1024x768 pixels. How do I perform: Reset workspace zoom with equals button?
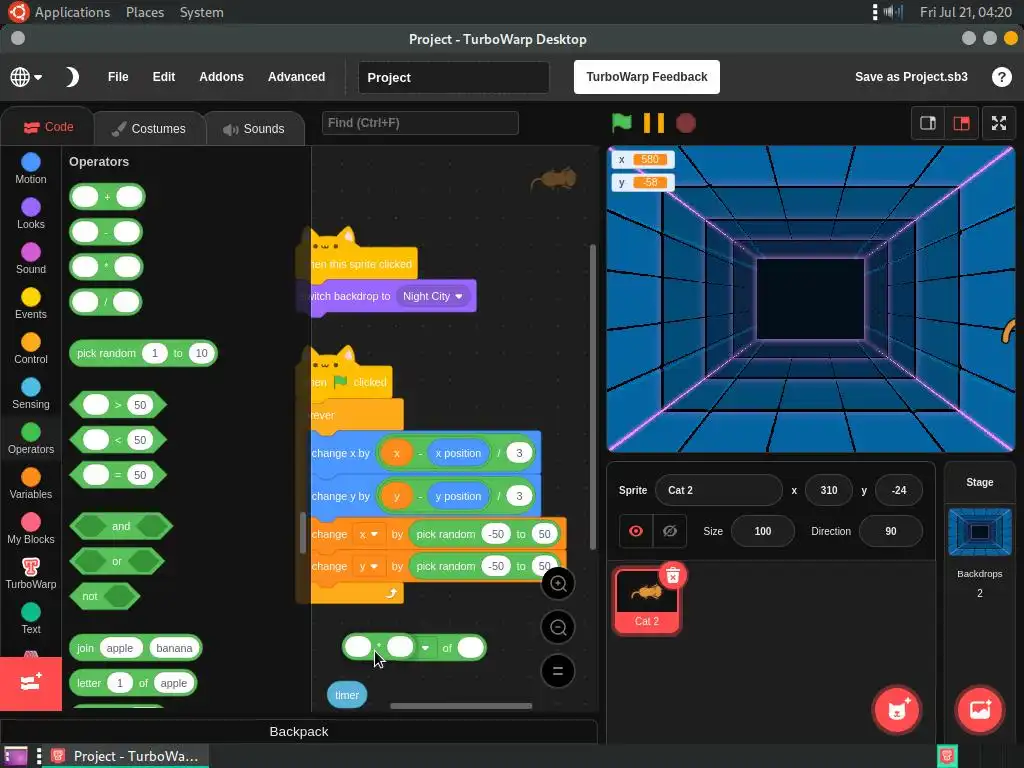558,671
